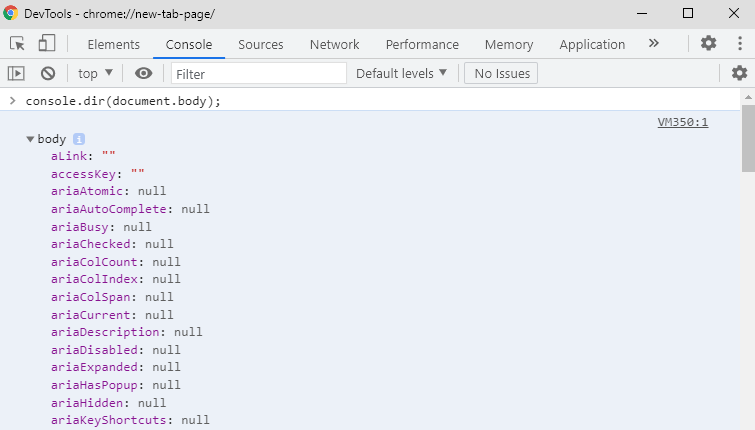Viewport: 755px width, 430px height.
Task: Open DevTools settings gear
Action: point(708,44)
